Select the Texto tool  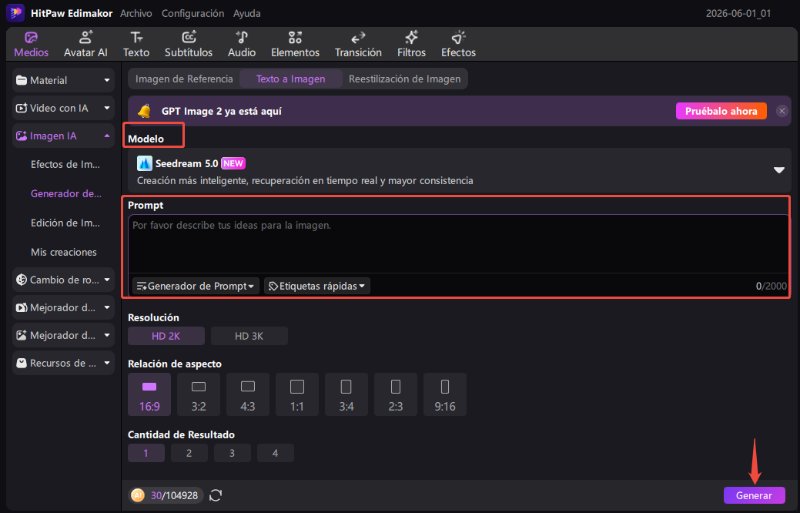[x=136, y=44]
